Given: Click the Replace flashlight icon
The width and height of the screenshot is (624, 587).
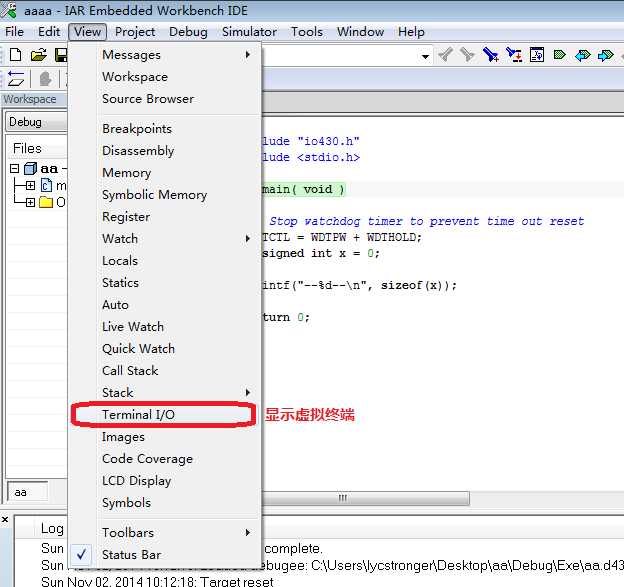Looking at the screenshot, I should tap(514, 55).
